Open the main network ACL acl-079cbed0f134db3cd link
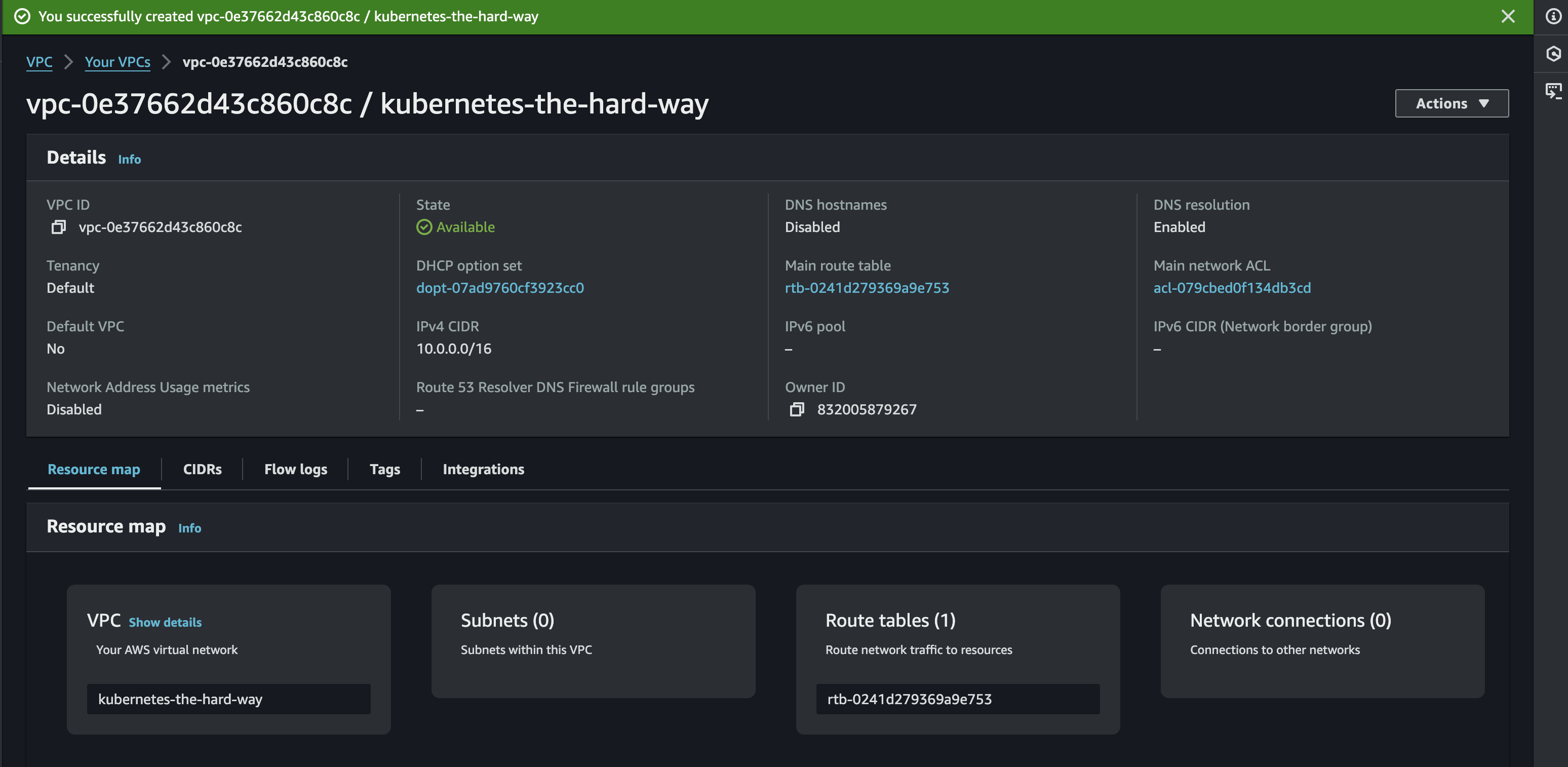 (x=1232, y=288)
